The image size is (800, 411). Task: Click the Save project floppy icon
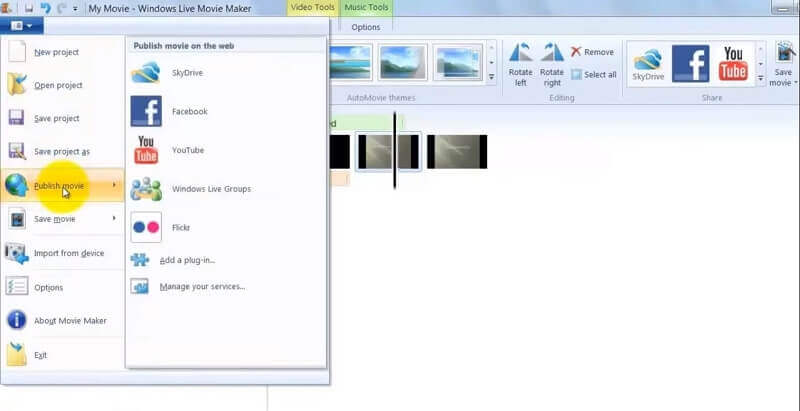click(17, 118)
